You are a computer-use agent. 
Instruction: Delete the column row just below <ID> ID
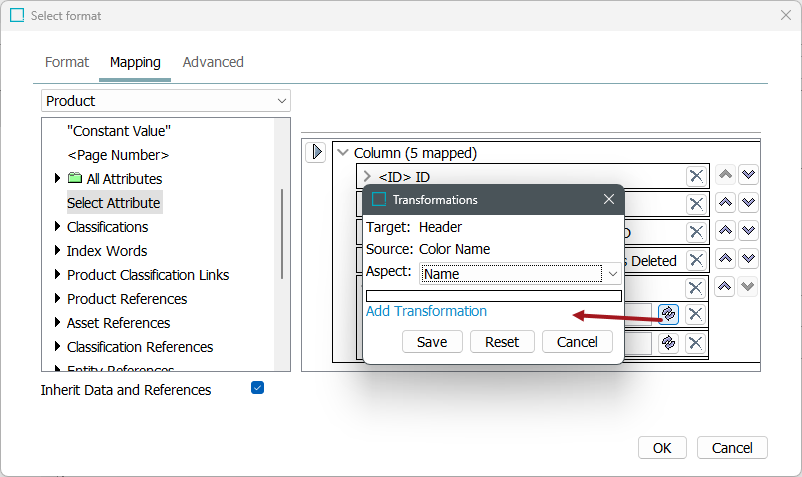click(x=696, y=204)
